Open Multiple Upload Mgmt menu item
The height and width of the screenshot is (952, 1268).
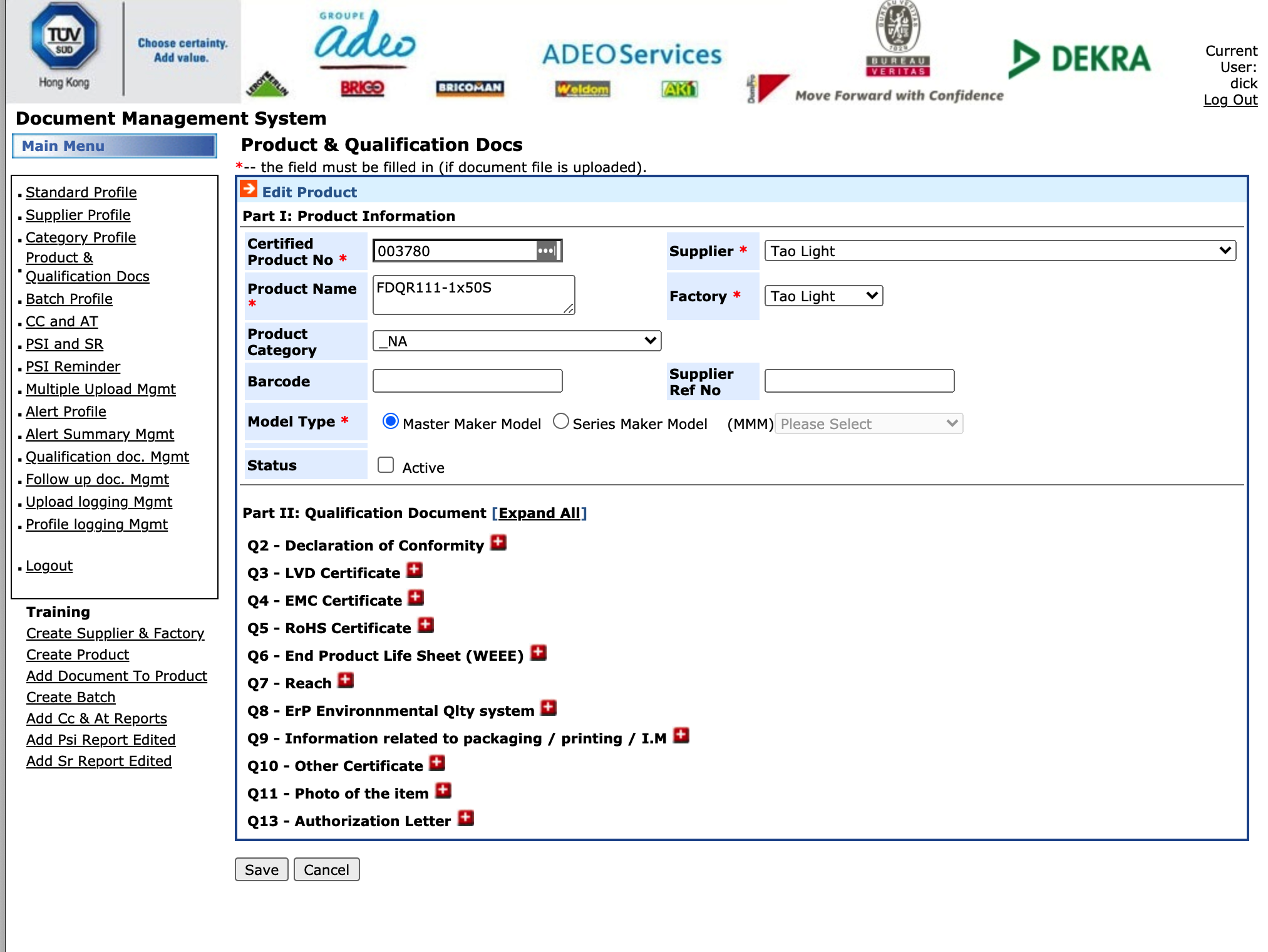point(100,389)
